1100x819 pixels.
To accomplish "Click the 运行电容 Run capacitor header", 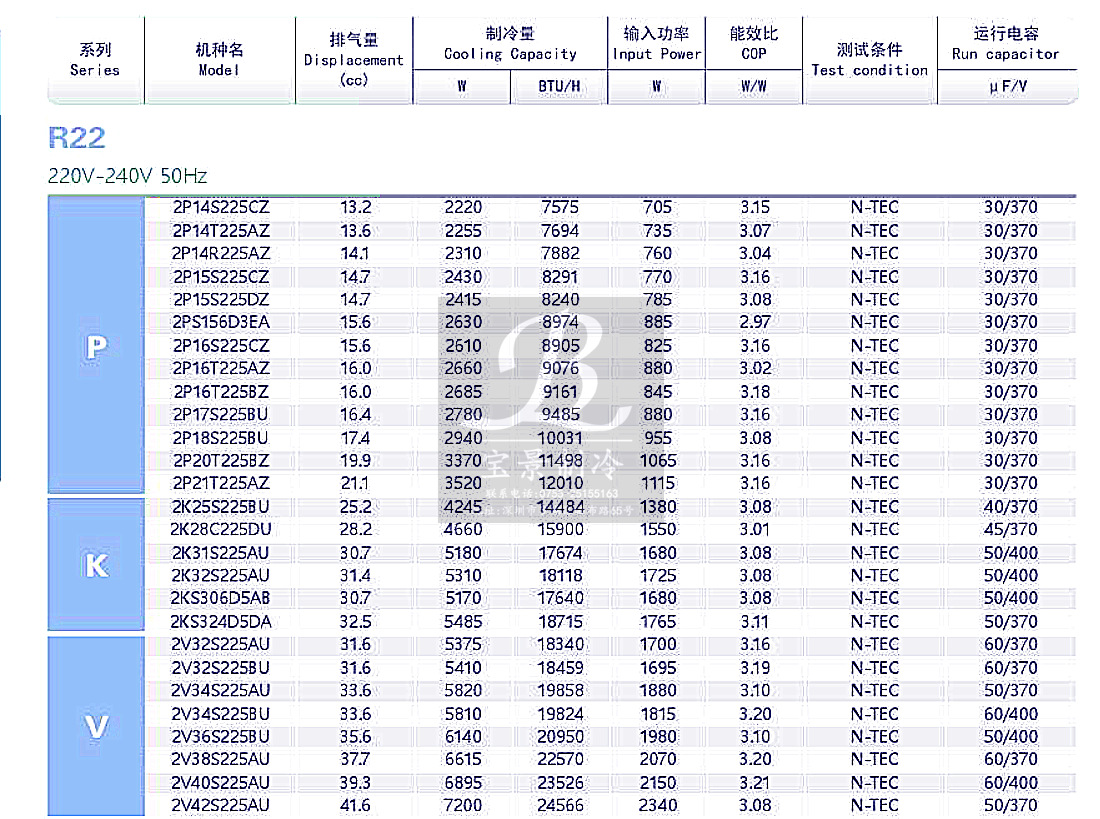I will (x=1007, y=43).
